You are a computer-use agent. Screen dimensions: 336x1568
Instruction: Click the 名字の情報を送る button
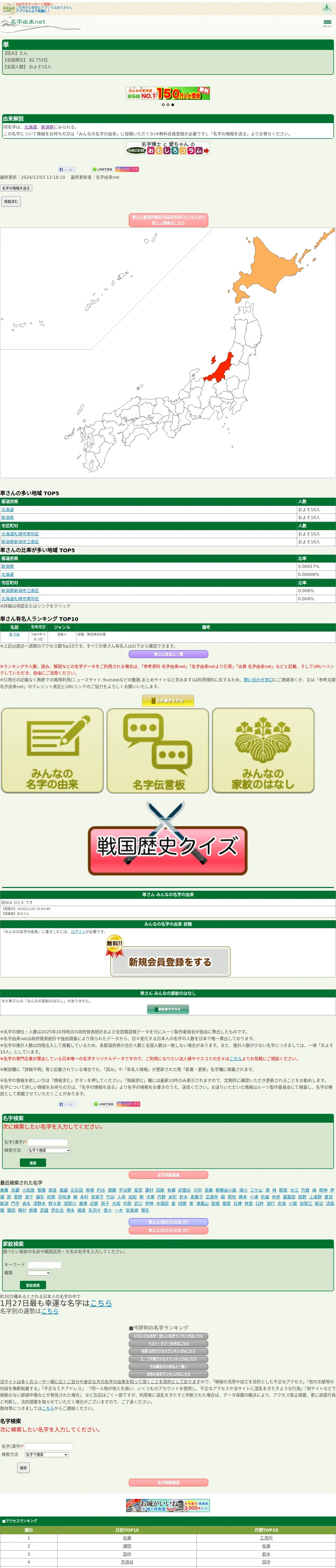[x=16, y=188]
